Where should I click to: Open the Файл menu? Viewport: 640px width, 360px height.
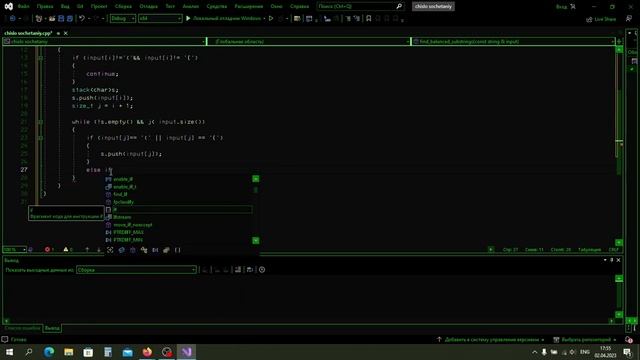click(x=23, y=6)
